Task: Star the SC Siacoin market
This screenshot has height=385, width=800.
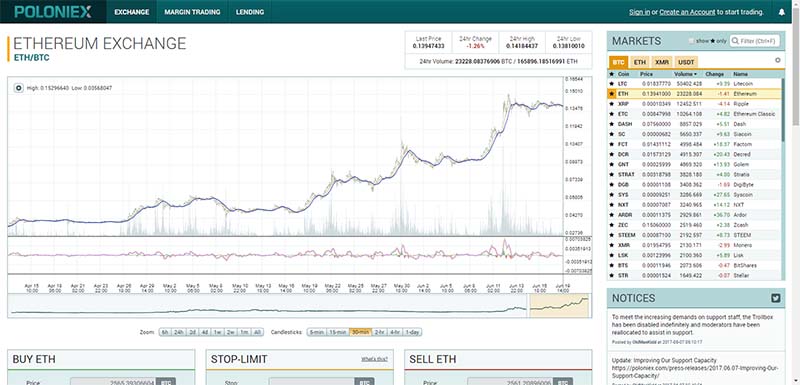Action: coord(611,134)
